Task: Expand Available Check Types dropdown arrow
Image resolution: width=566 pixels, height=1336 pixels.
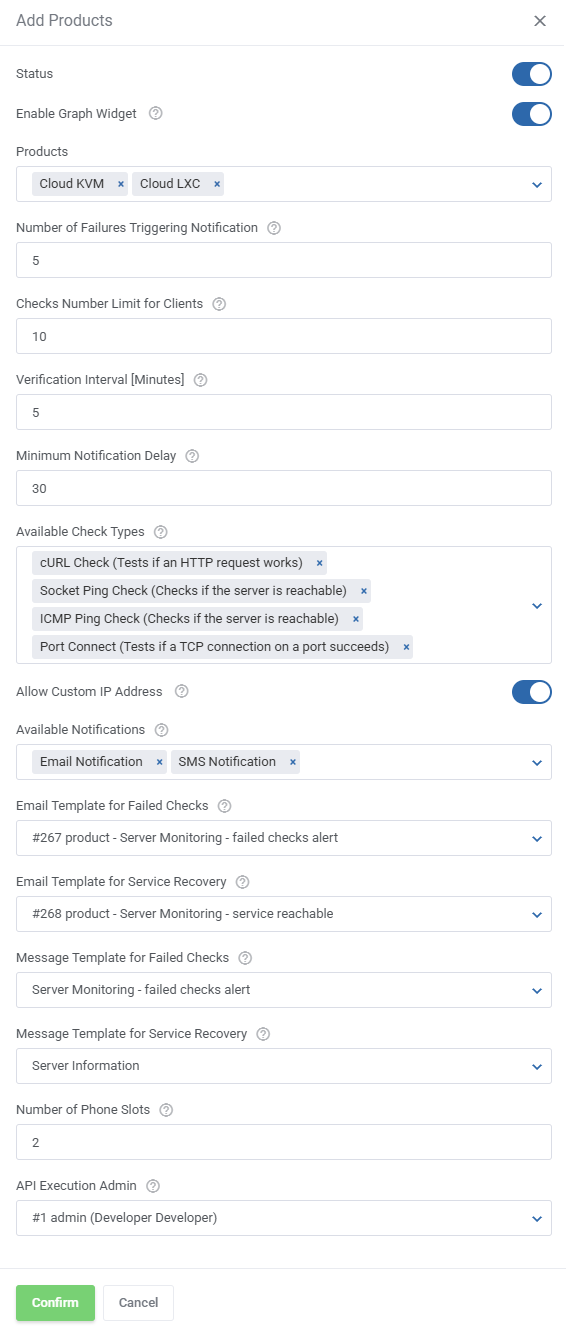Action: [537, 605]
